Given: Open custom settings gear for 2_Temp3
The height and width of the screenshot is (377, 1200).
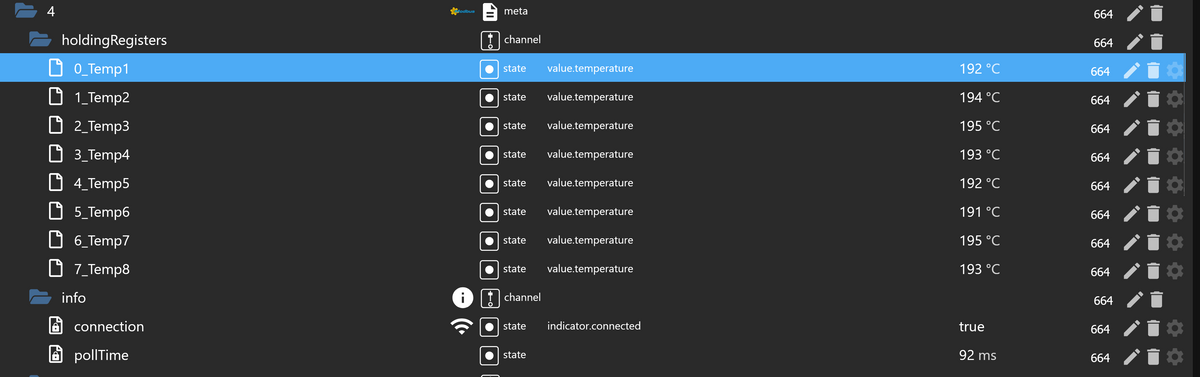Looking at the screenshot, I should coord(1175,127).
